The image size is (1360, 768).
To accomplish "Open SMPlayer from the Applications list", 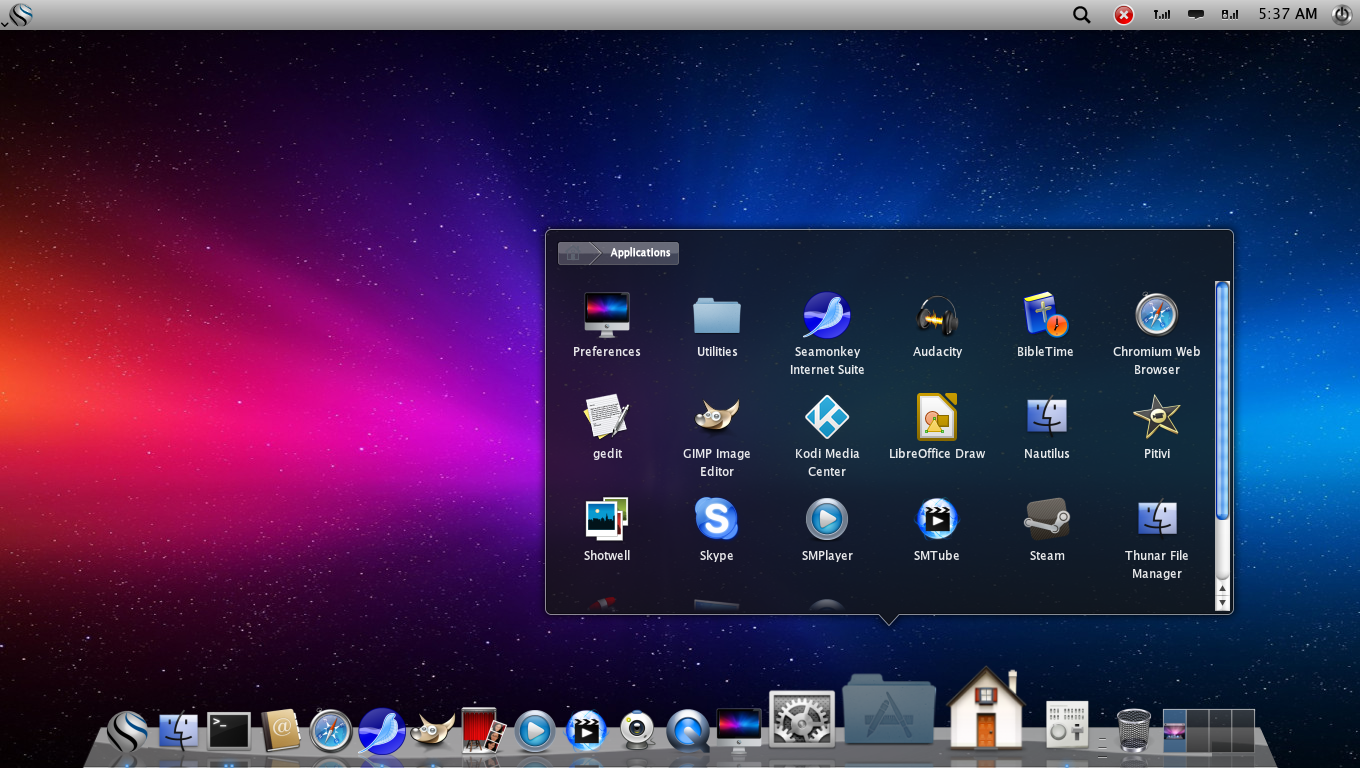I will (827, 529).
